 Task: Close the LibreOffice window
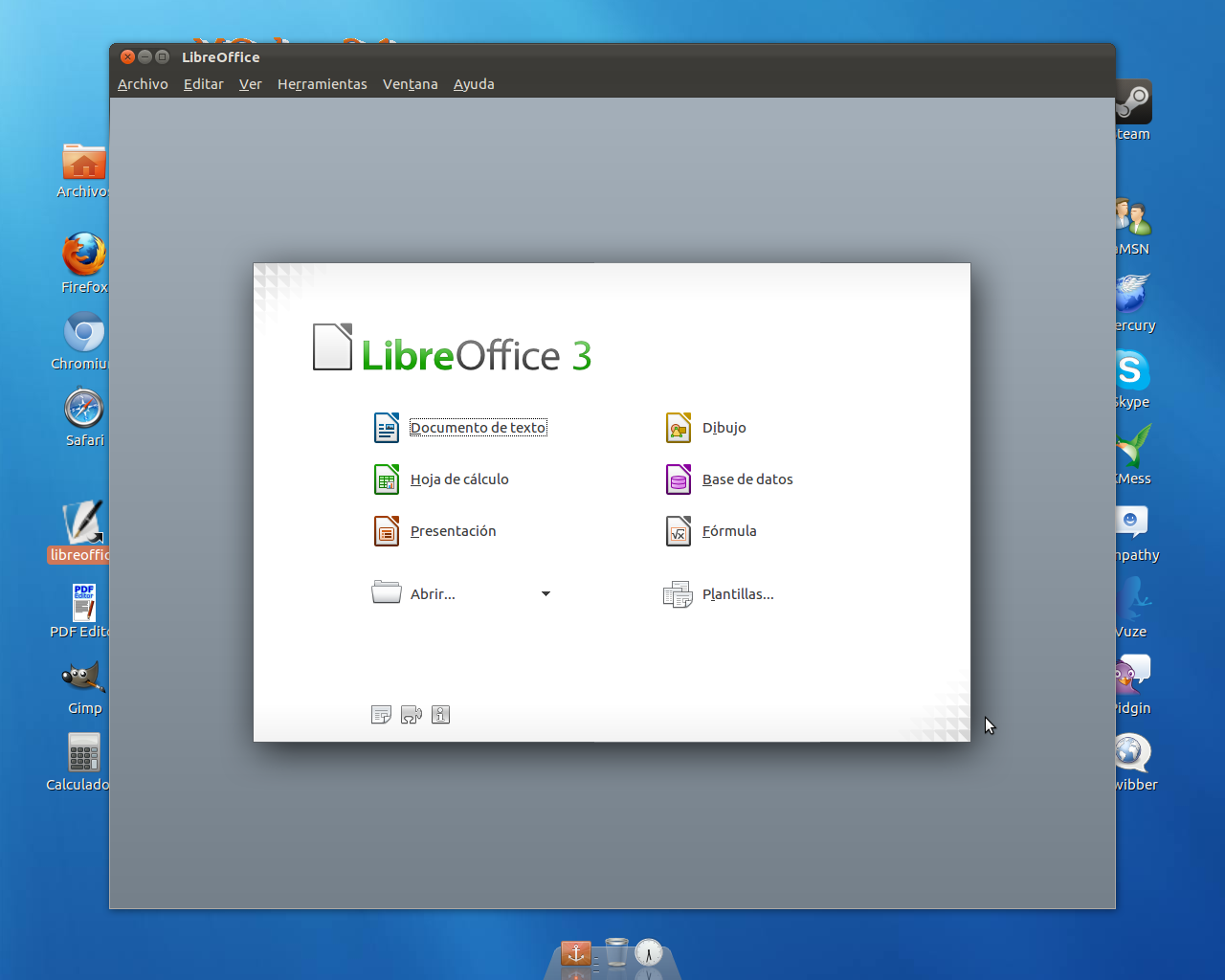[x=128, y=57]
